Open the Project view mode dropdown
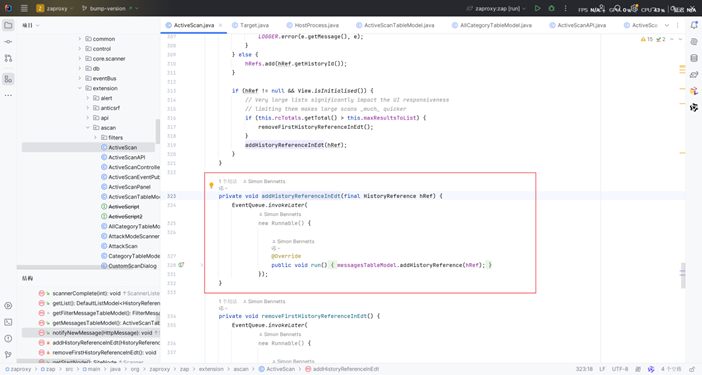The width and height of the screenshot is (702, 375). tap(30, 26)
